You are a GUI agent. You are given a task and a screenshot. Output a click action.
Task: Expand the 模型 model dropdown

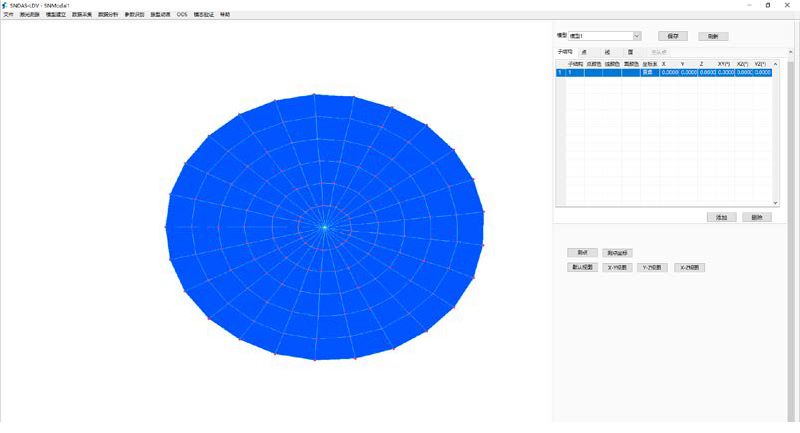(x=636, y=36)
